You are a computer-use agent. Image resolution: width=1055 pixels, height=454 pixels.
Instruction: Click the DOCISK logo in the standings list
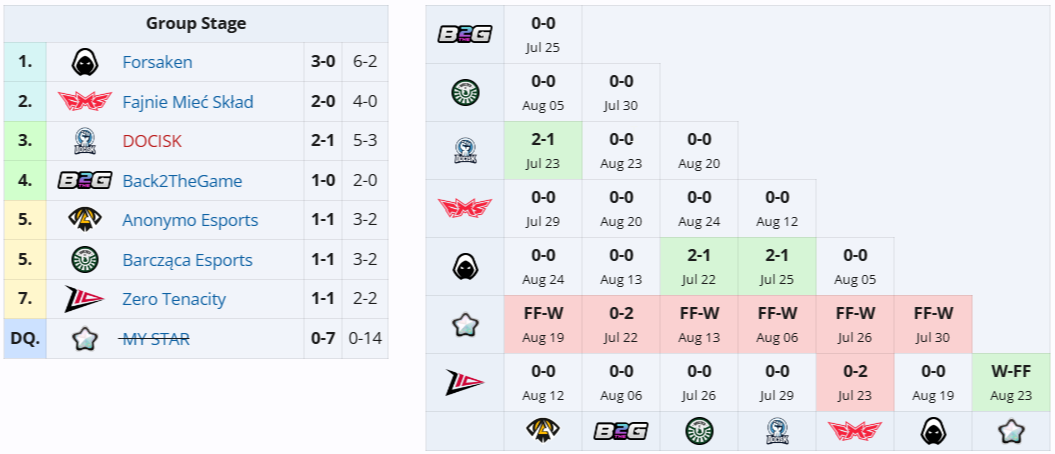[x=84, y=141]
